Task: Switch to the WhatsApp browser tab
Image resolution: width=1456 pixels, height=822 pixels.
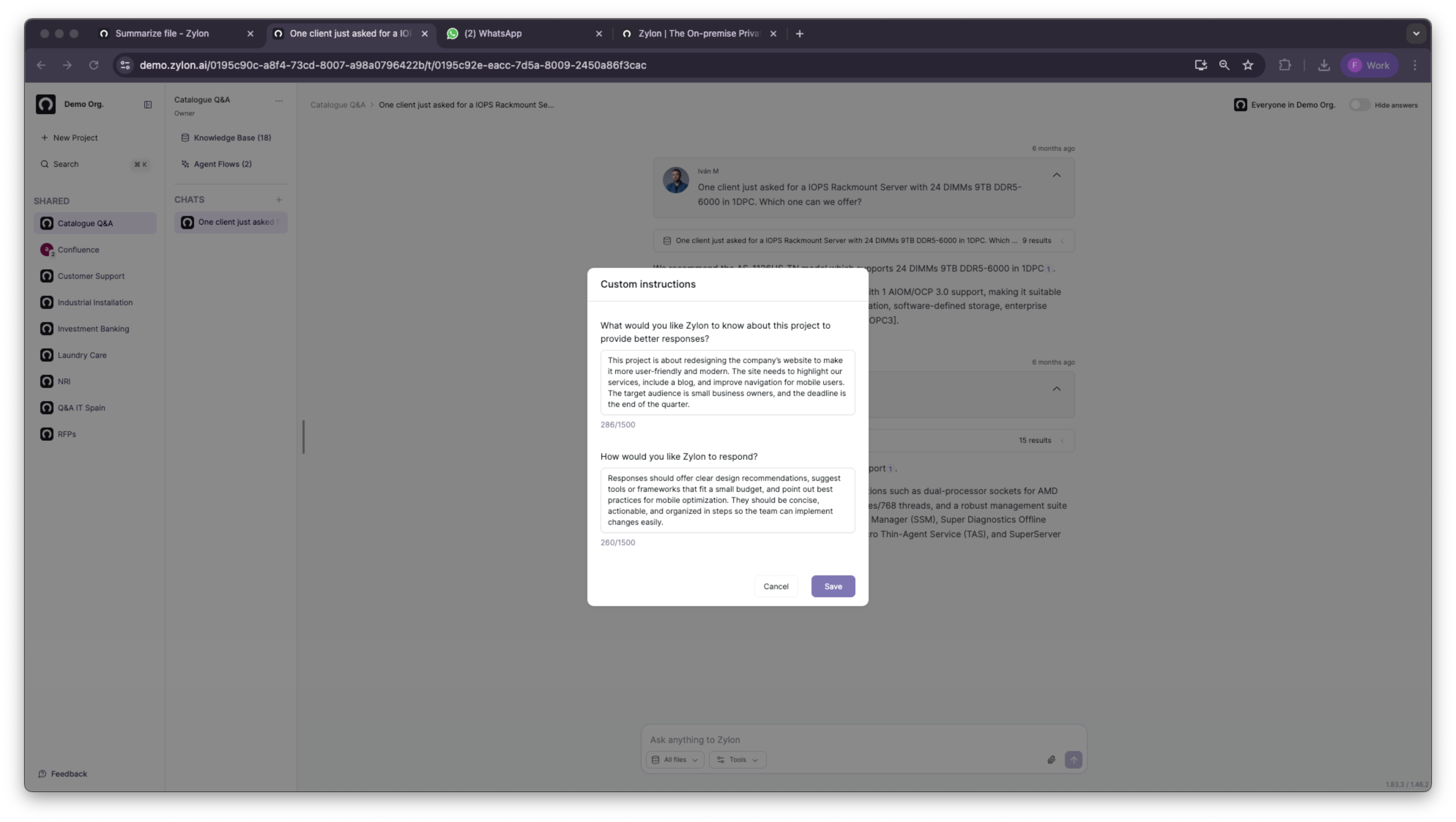Action: 492,34
